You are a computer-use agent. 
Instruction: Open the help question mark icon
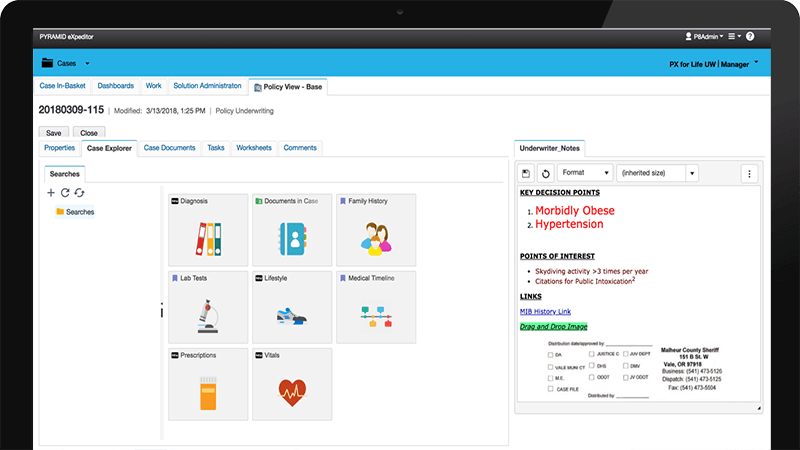click(x=750, y=36)
